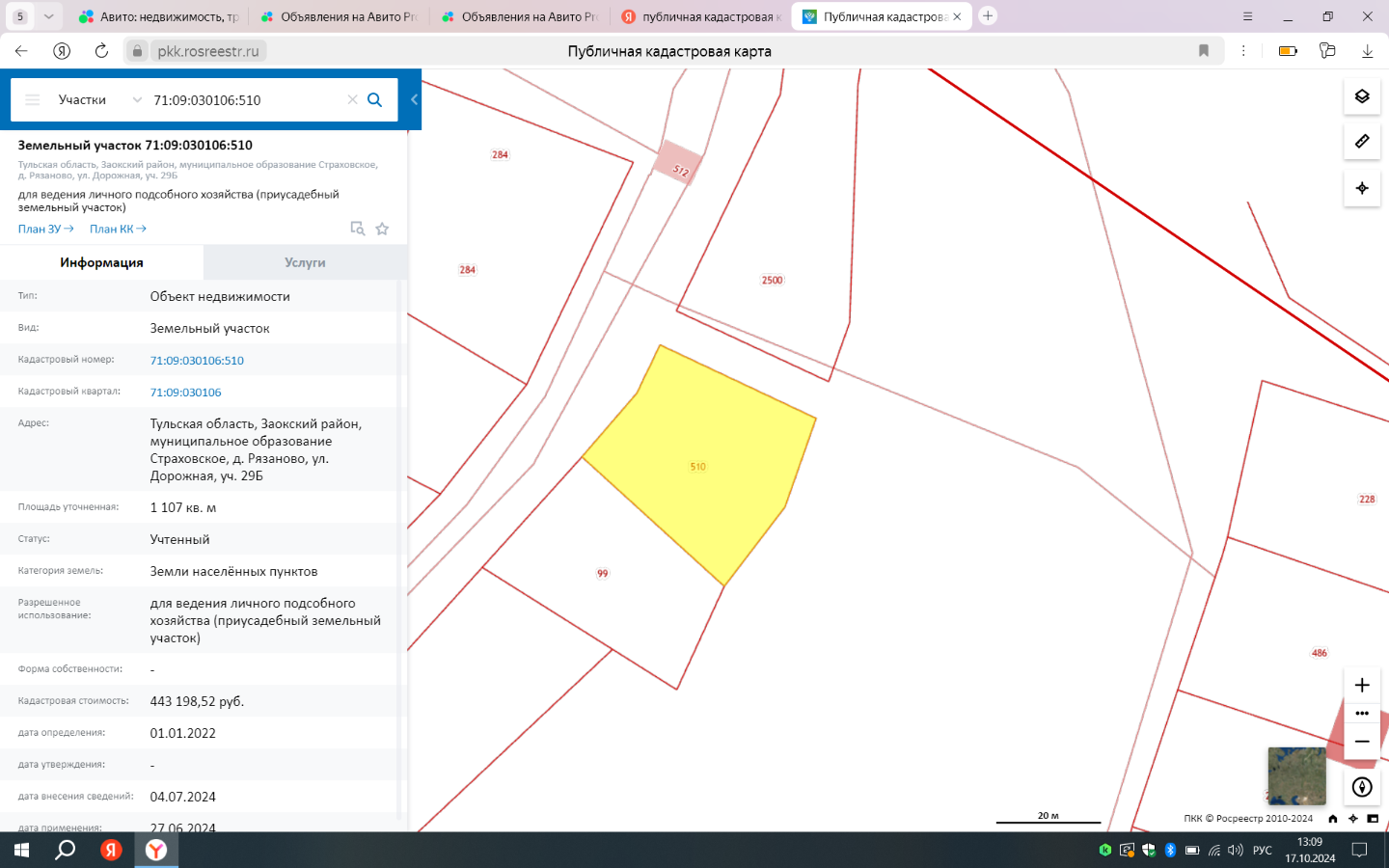
Task: Open a new browser tab
Action: [988, 15]
